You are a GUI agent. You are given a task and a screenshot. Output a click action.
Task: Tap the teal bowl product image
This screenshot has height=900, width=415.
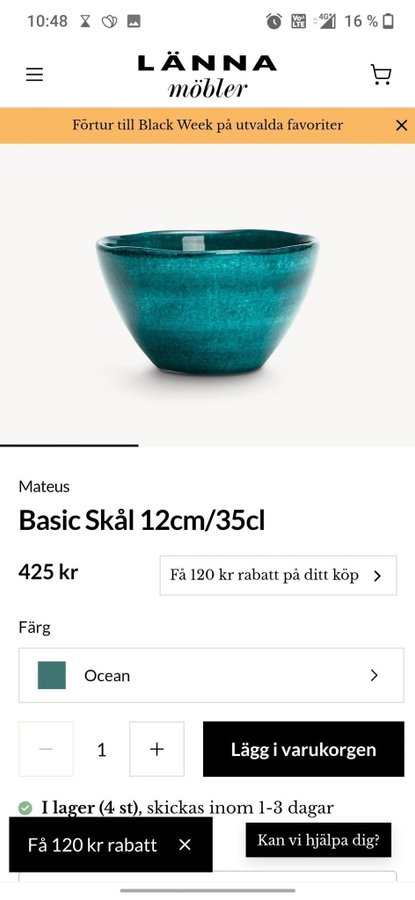(207, 301)
